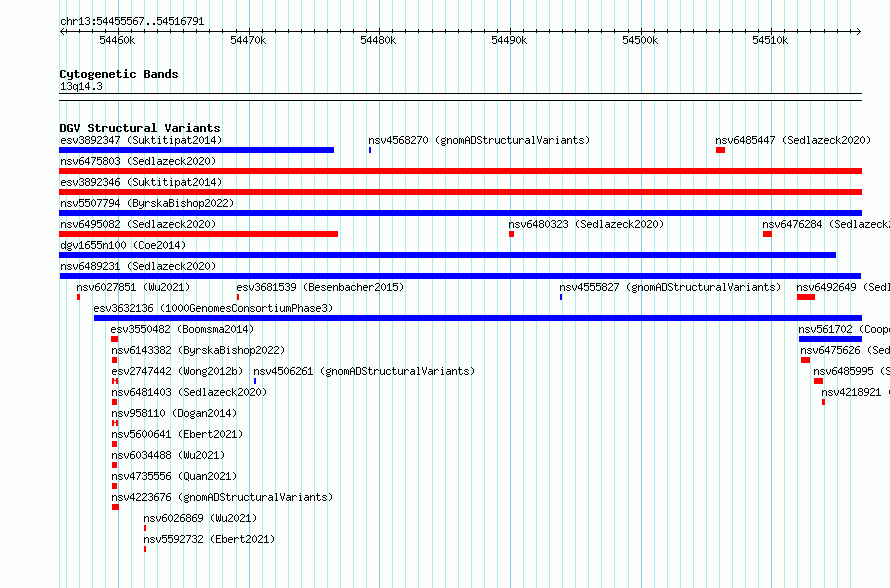
Task: Select the blue nsv561702 variant bar
Action: pyautogui.click(x=830, y=339)
